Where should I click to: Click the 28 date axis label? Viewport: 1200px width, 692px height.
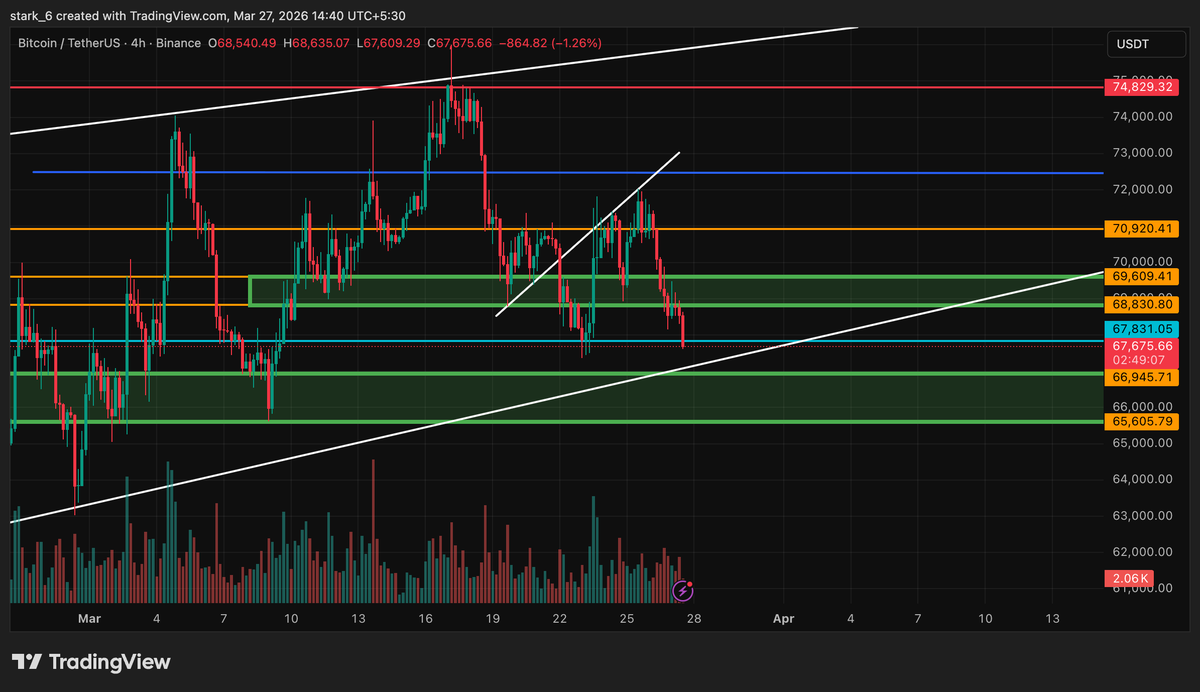coord(693,619)
